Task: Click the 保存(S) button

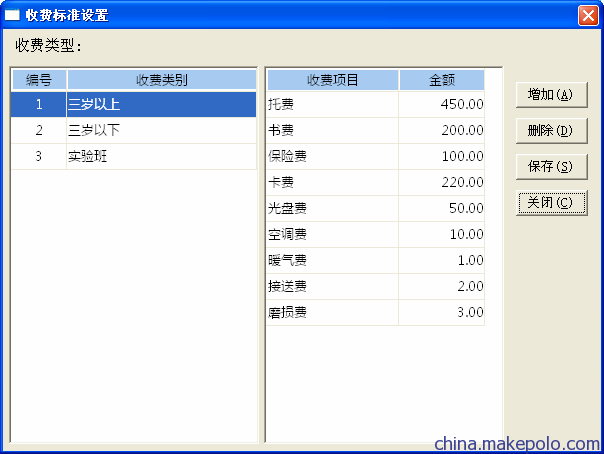Action: pos(551,166)
